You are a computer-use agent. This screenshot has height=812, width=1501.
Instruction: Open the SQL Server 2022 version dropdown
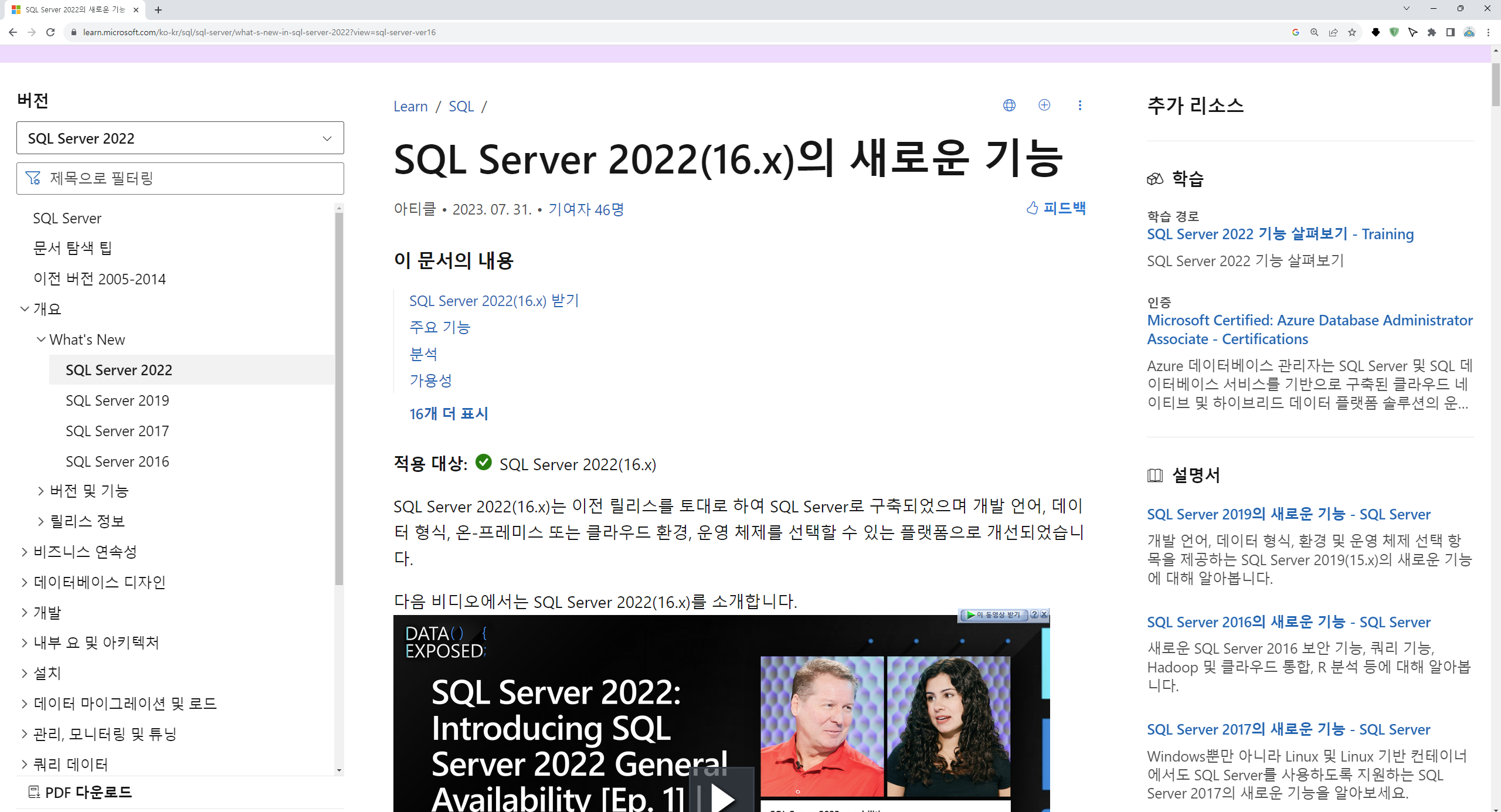click(180, 138)
